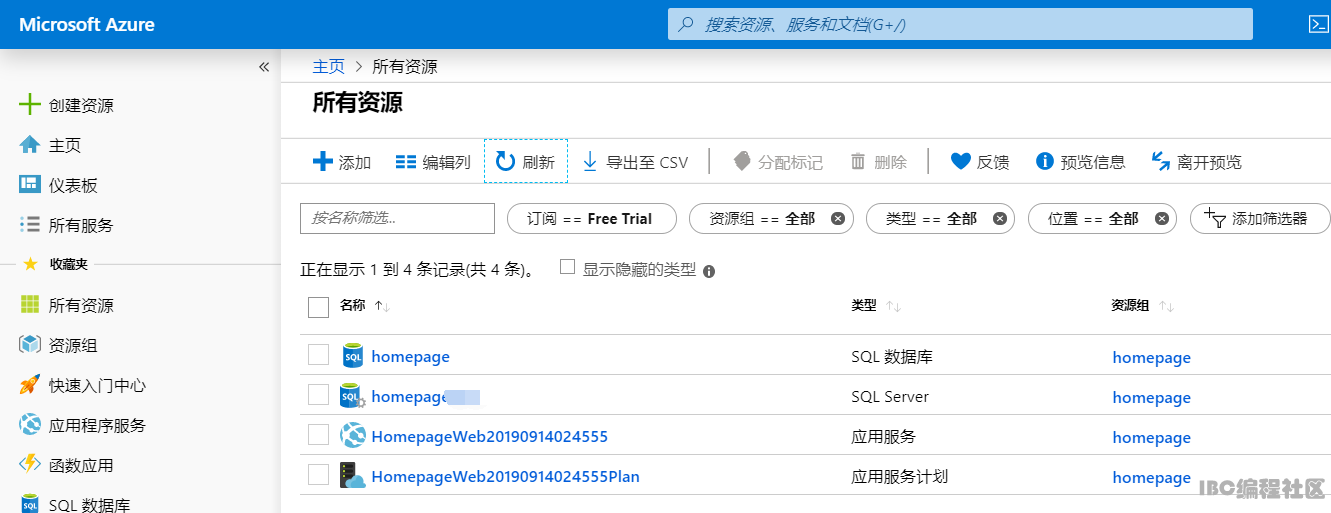Open Feedback from the toolbar
This screenshot has height=513, width=1331.
980,162
